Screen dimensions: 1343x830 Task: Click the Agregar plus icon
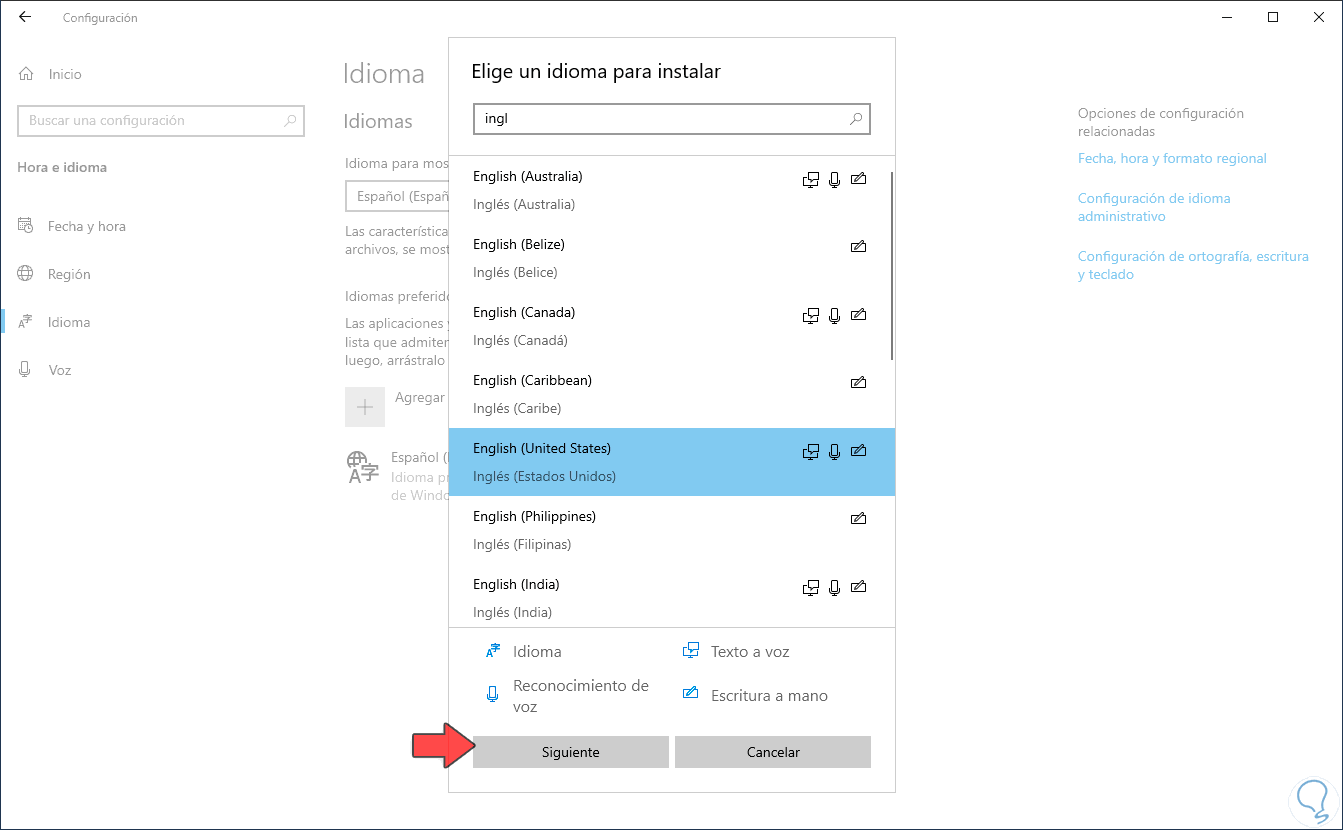(365, 407)
